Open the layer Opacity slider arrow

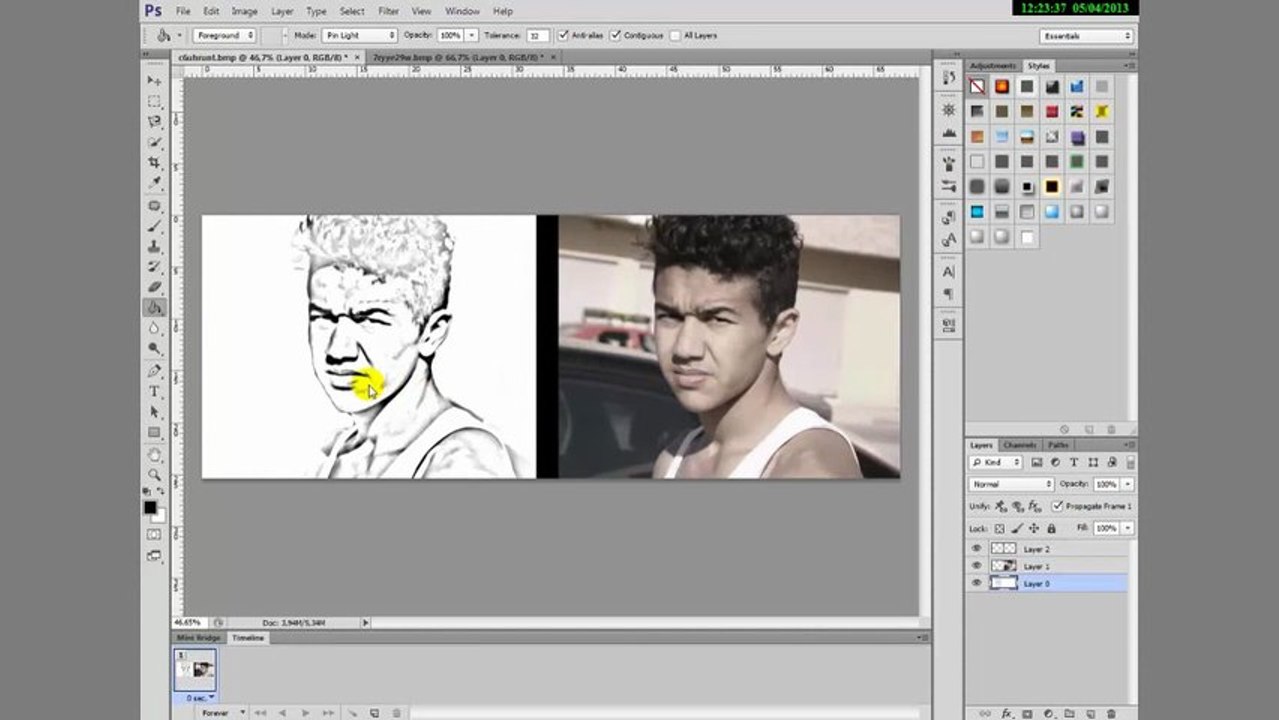(x=1127, y=484)
